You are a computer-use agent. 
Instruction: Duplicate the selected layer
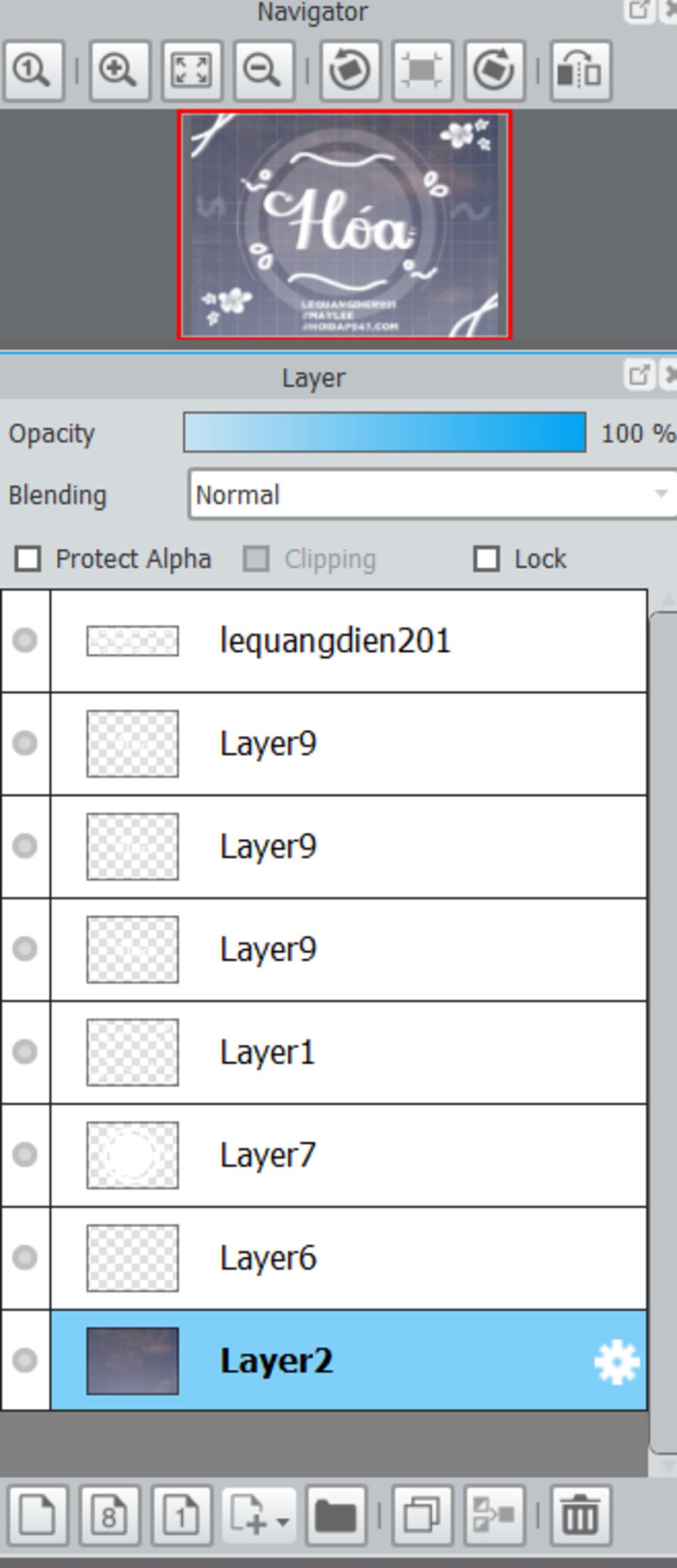pos(422,1515)
